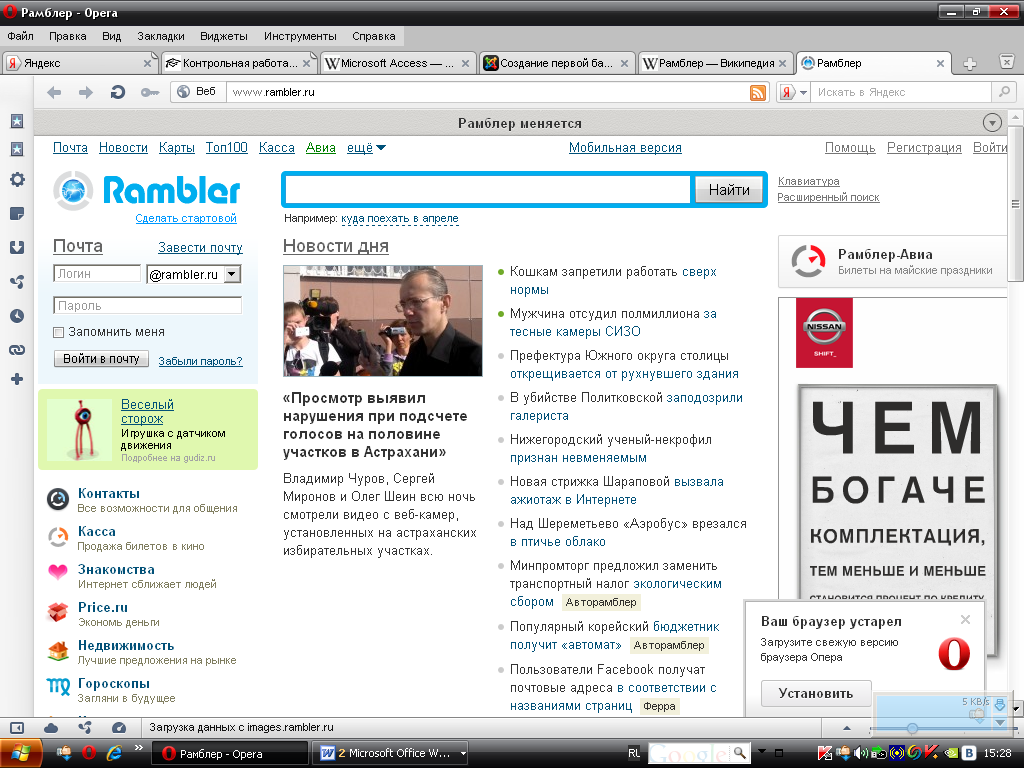Click the RSS feed icon in address bar
1024x768 pixels.
click(x=758, y=93)
